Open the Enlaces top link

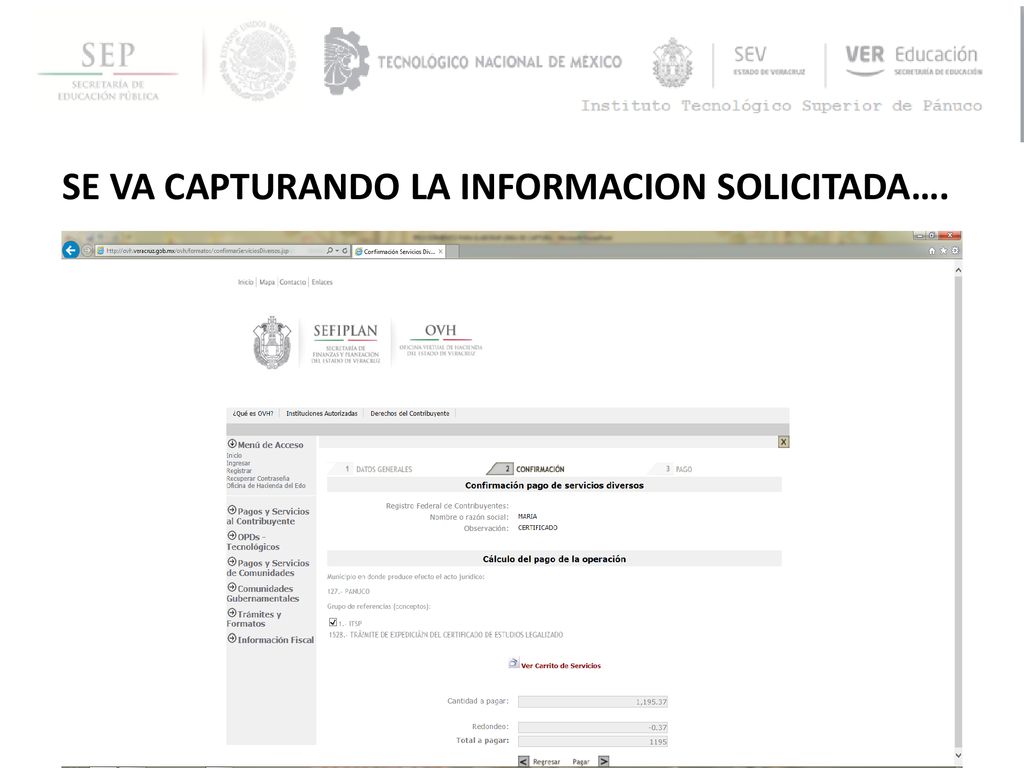click(x=322, y=282)
